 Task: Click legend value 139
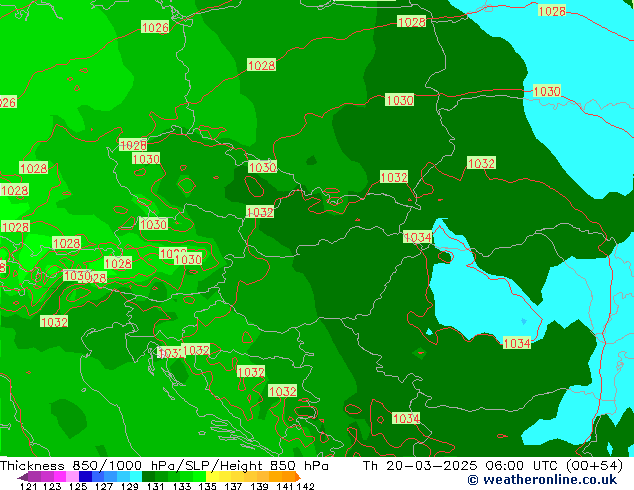coord(259,486)
